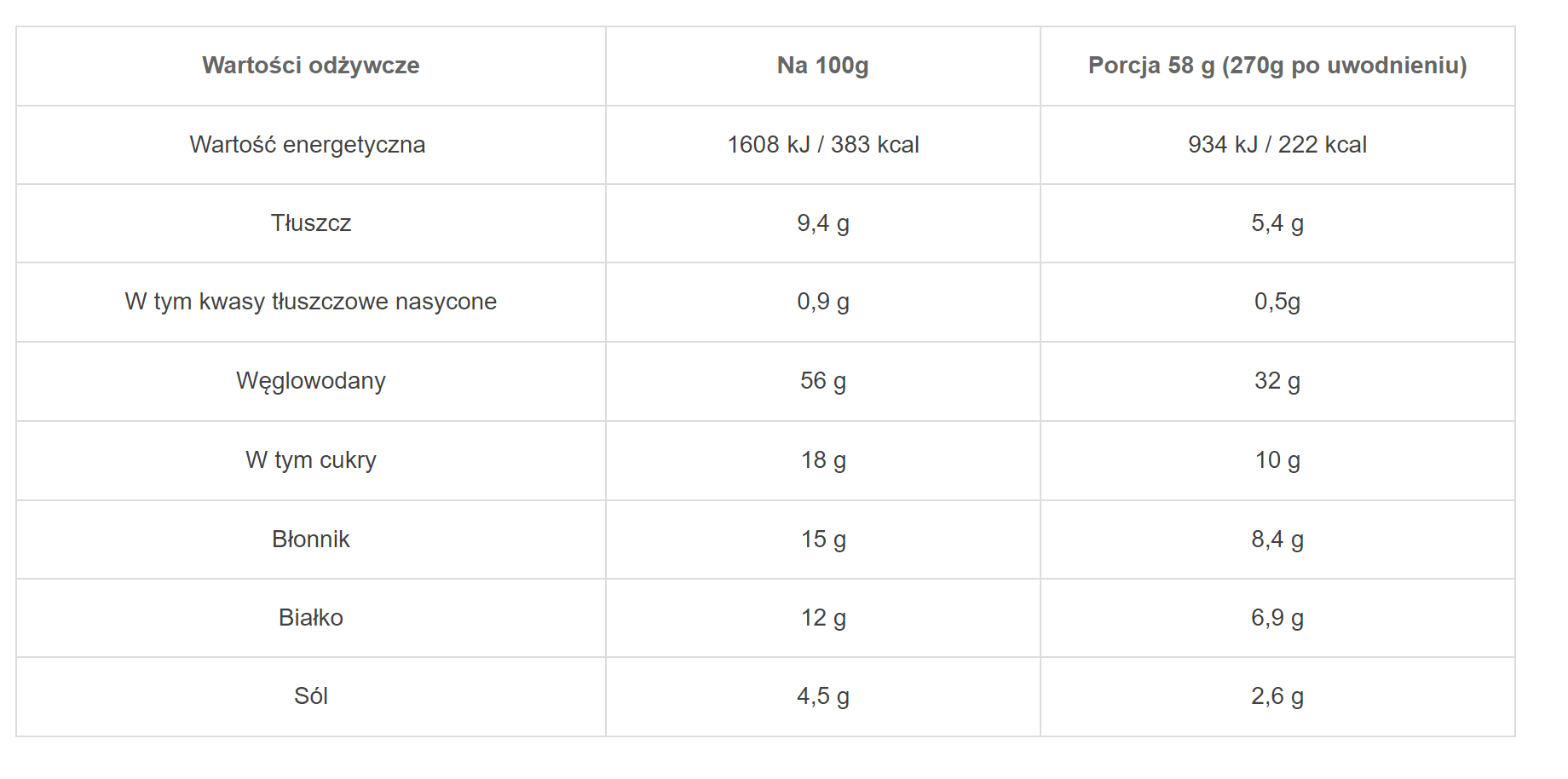The height and width of the screenshot is (779, 1568).
Task: Select the "Sól" row label
Action: click(311, 696)
